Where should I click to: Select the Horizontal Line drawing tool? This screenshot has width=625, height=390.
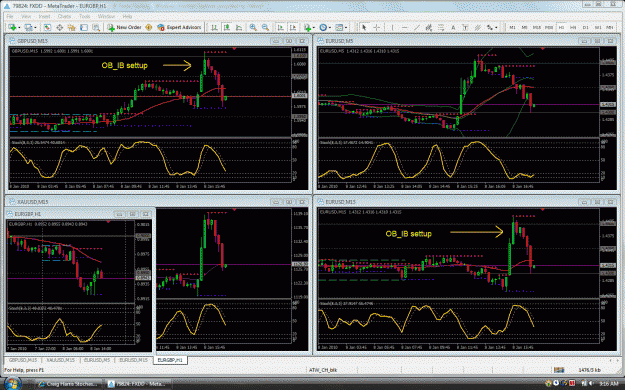coord(405,28)
